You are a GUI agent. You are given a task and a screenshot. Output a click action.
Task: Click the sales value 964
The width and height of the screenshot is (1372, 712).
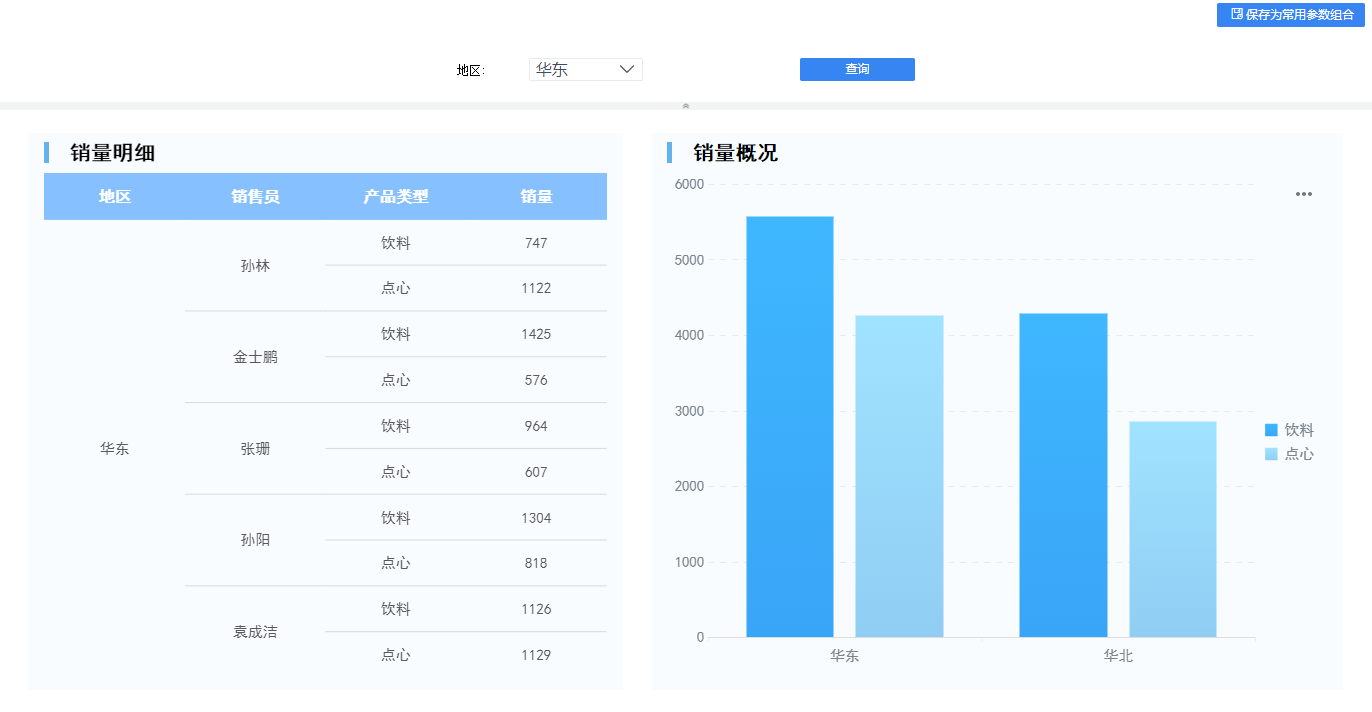[x=536, y=426]
